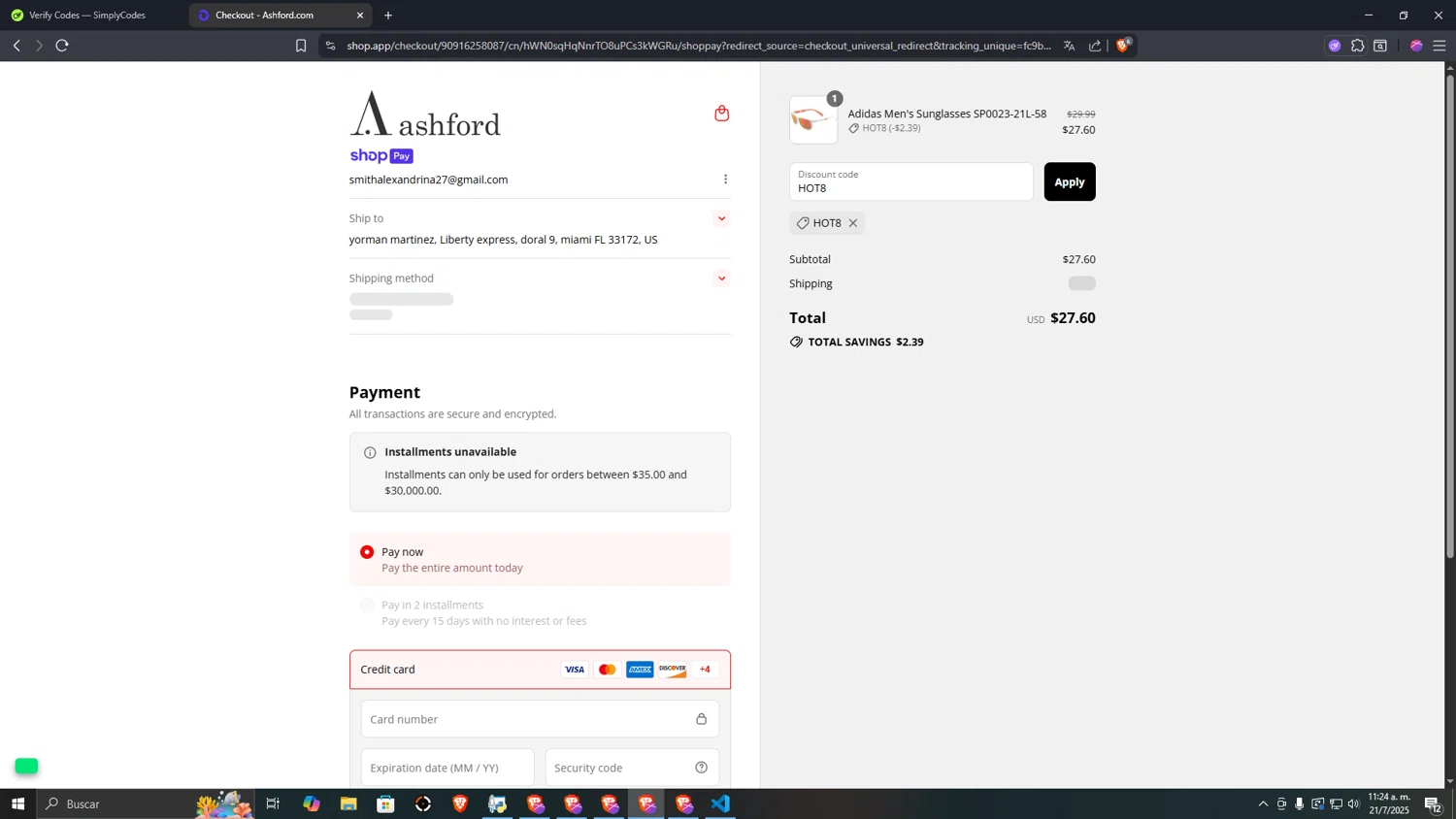Open Brave translate page icon

[1069, 46]
